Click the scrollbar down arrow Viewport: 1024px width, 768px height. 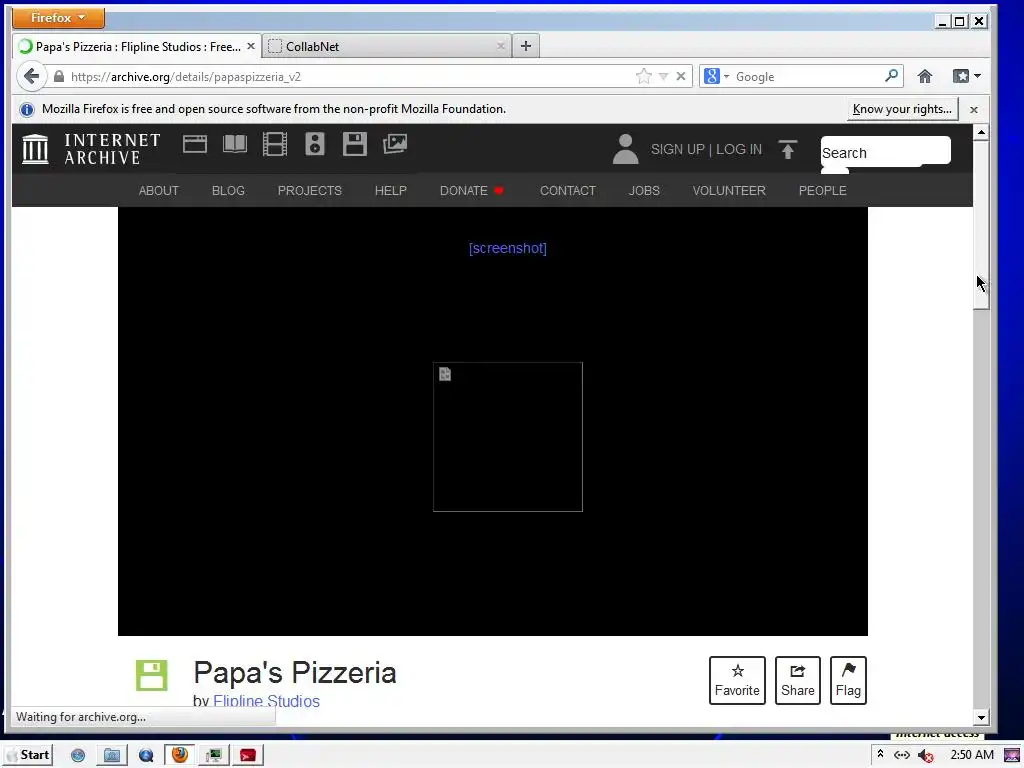[x=981, y=717]
